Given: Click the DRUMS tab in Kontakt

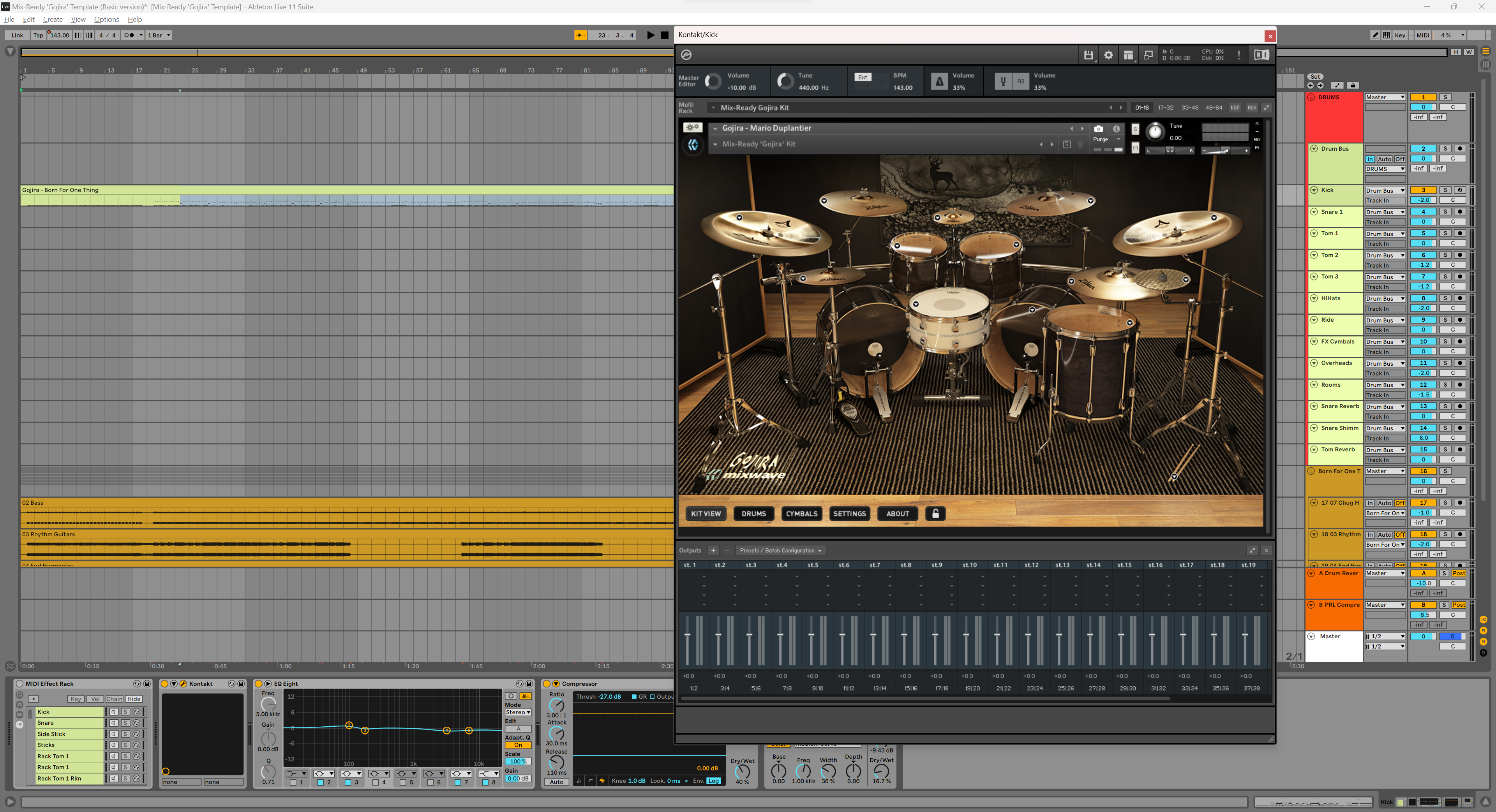Looking at the screenshot, I should 754,513.
